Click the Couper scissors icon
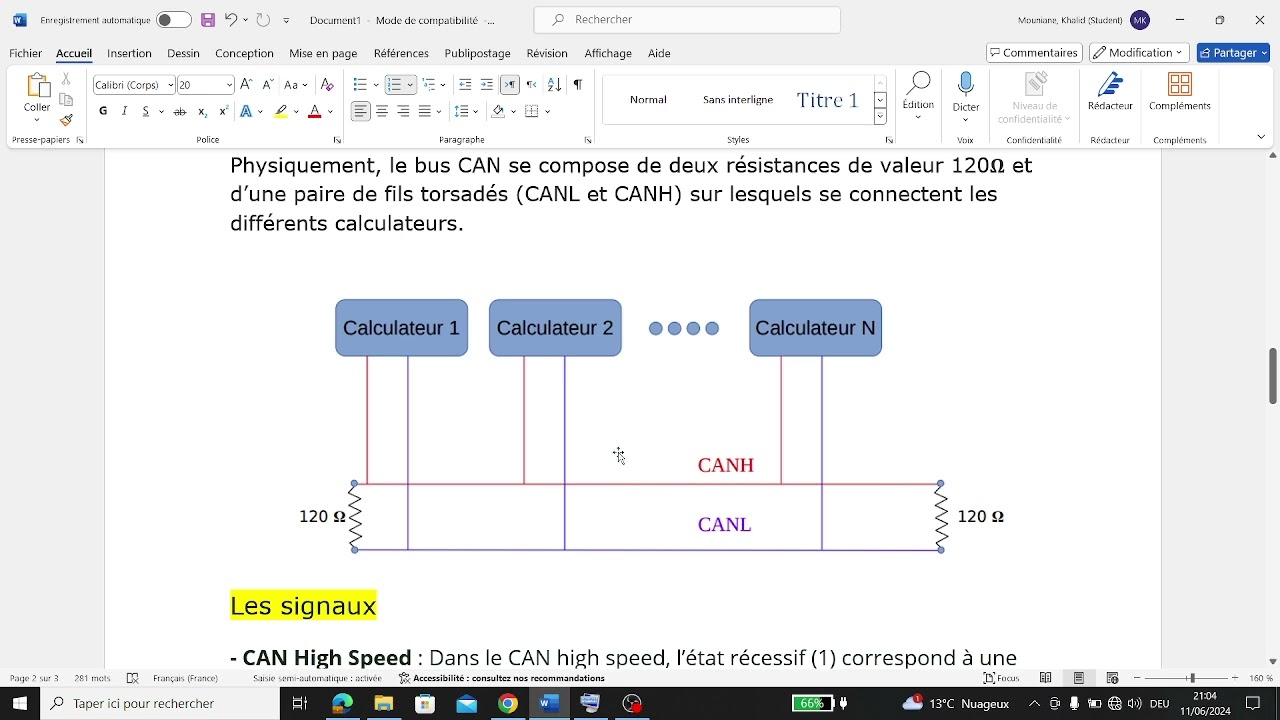1280x720 pixels. click(x=66, y=78)
